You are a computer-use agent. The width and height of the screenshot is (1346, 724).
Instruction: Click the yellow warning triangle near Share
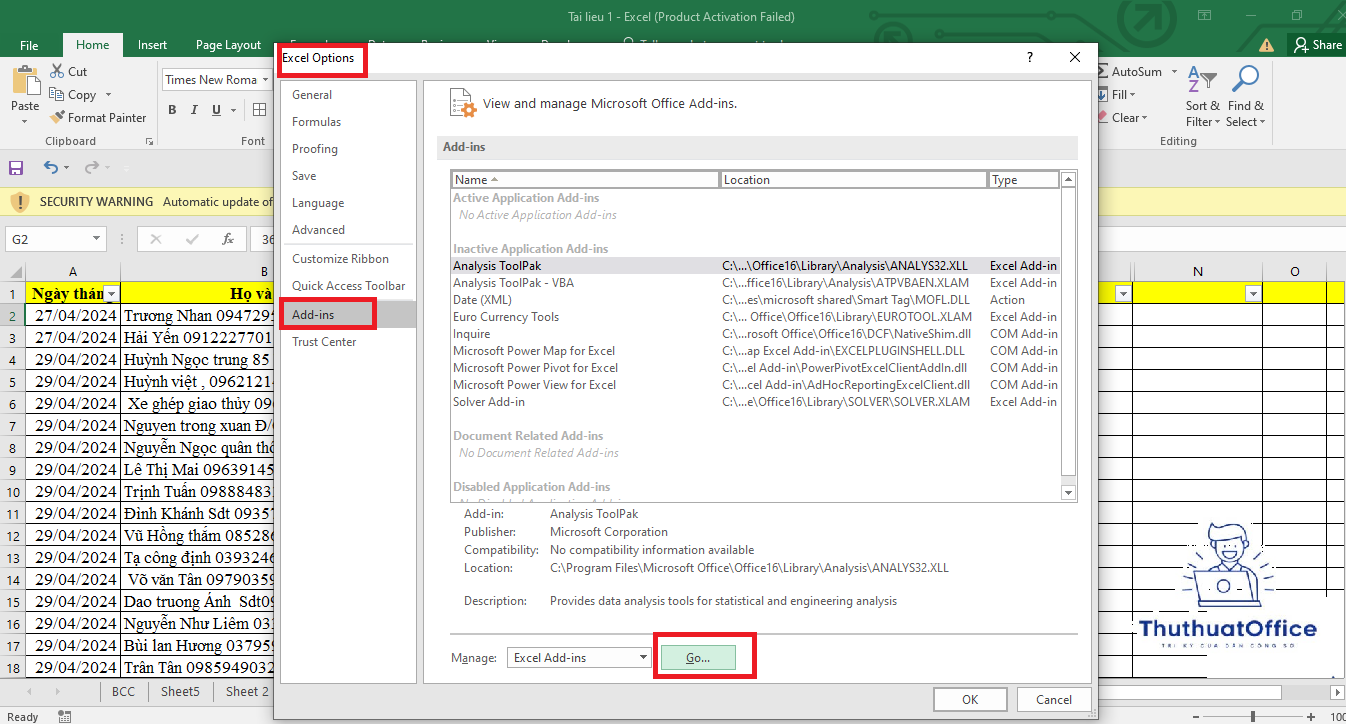pos(1267,45)
